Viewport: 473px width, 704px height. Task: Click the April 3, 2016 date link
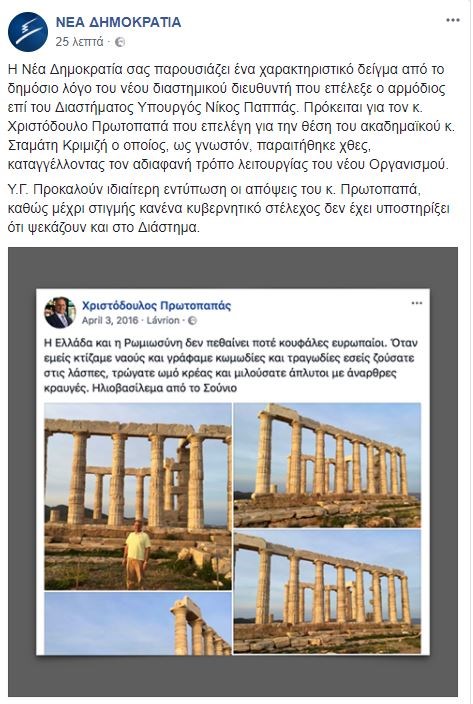110,320
